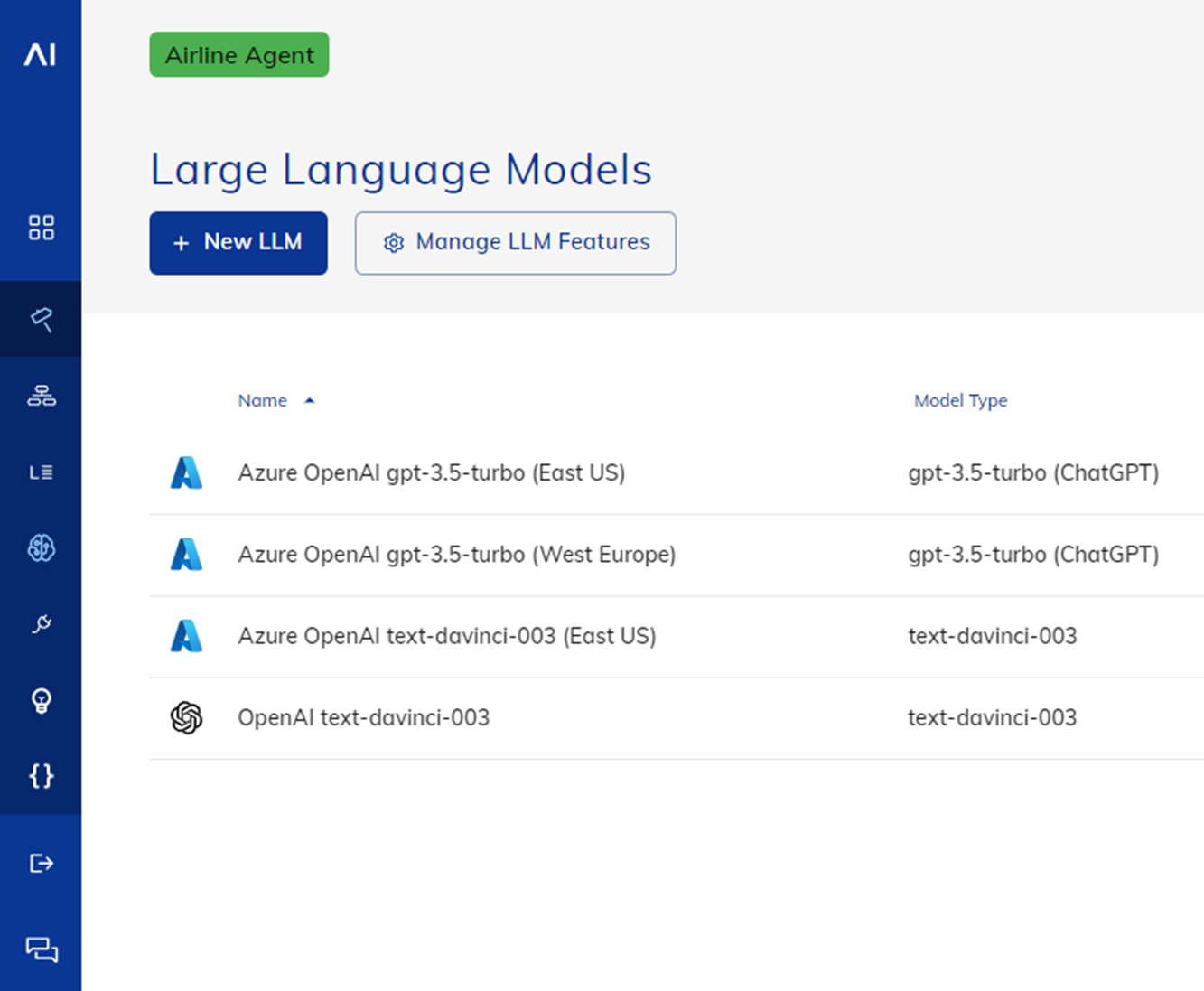
Task: Click the Model Type column header
Action: pyautogui.click(x=960, y=400)
